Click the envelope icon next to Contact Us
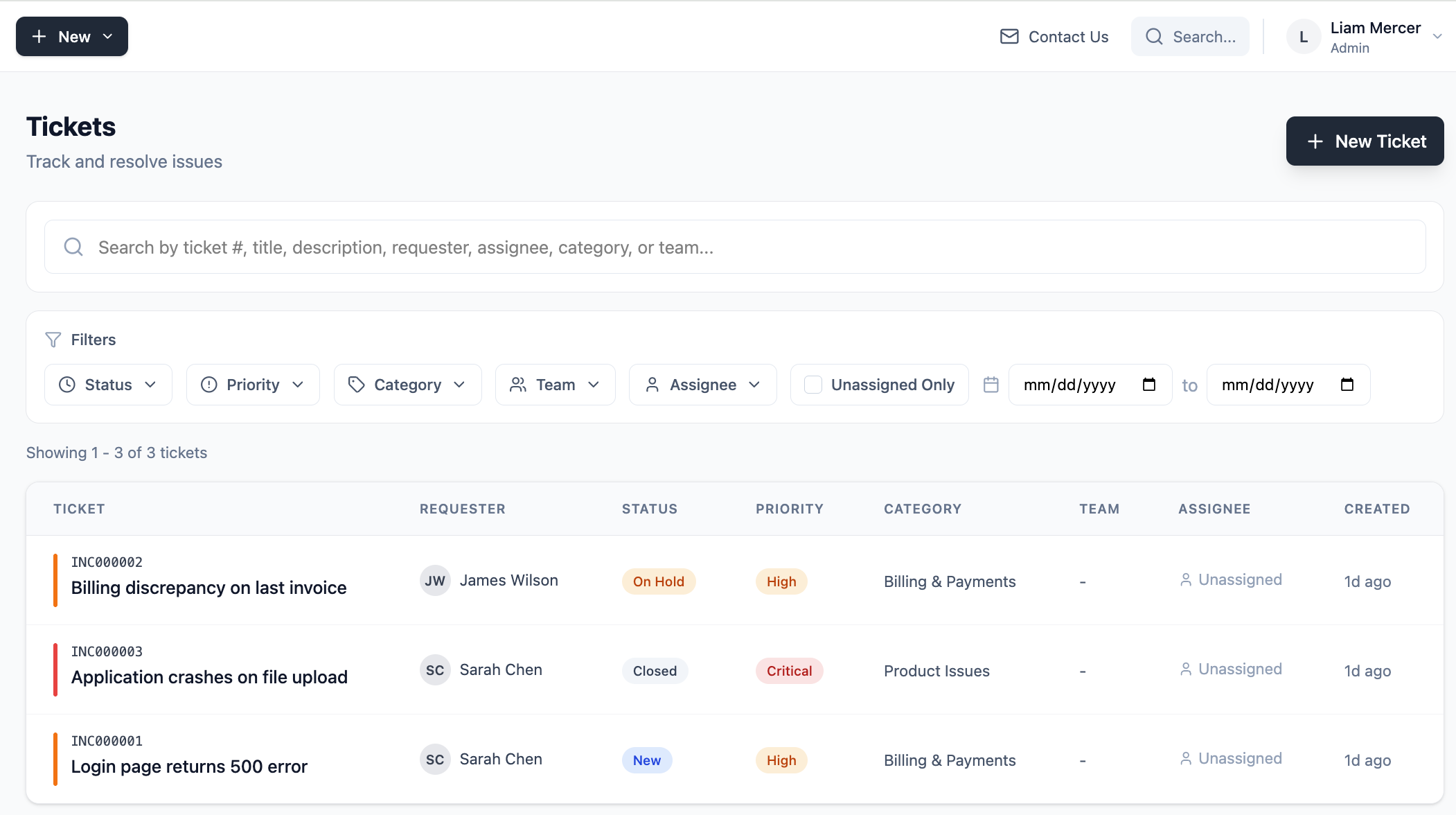The width and height of the screenshot is (1456, 815). (x=1010, y=36)
